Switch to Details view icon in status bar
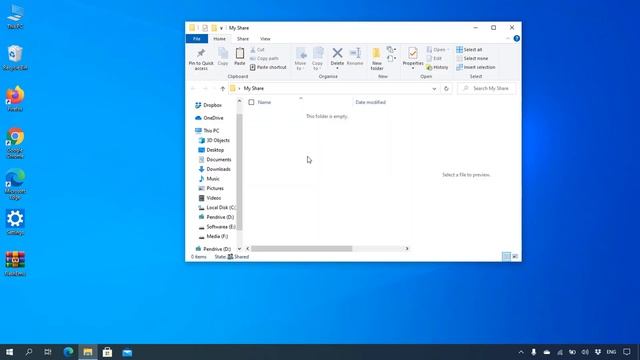The image size is (640, 360). point(506,256)
